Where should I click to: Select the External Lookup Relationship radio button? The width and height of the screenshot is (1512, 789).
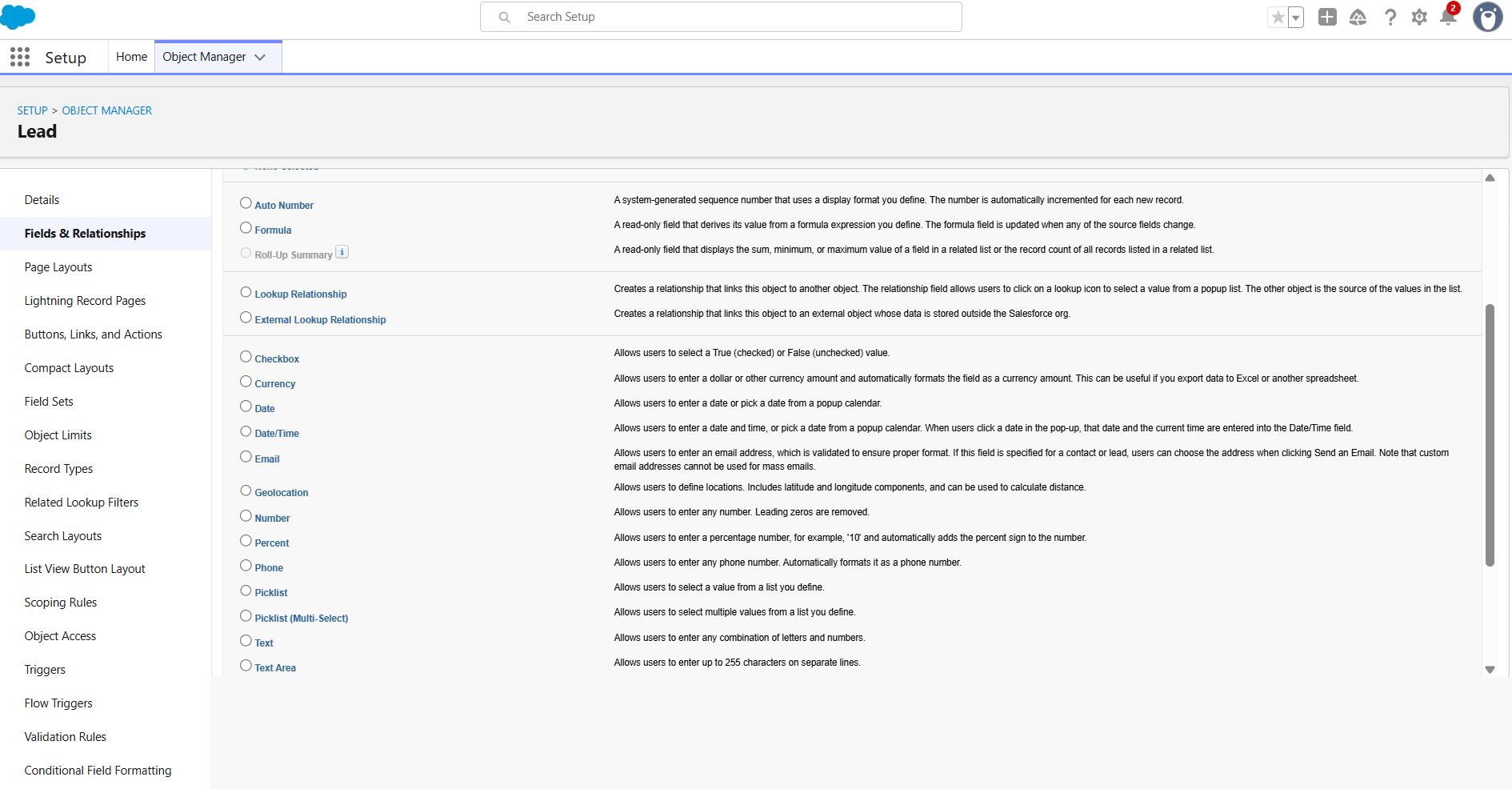(x=246, y=318)
